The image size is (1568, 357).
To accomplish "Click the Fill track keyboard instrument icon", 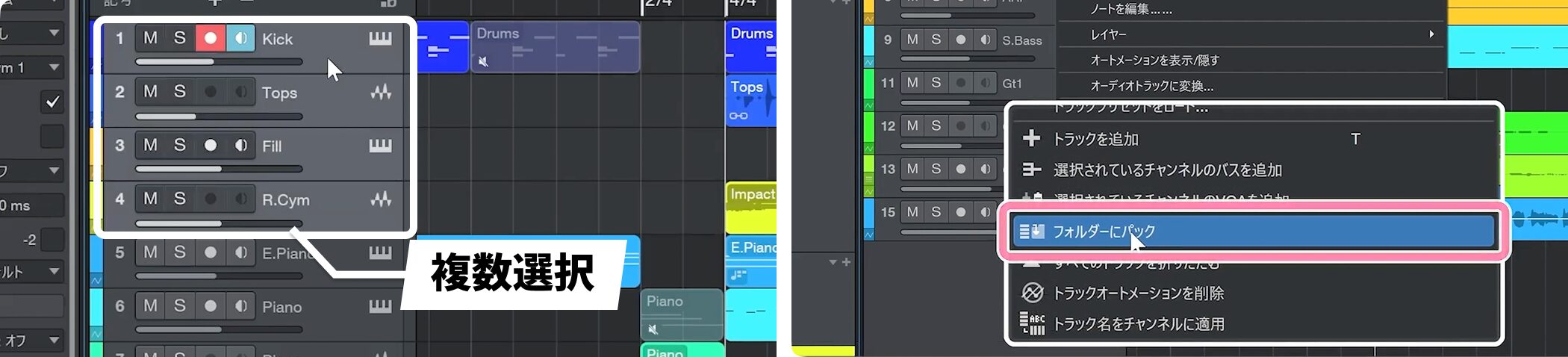I will pyautogui.click(x=380, y=146).
